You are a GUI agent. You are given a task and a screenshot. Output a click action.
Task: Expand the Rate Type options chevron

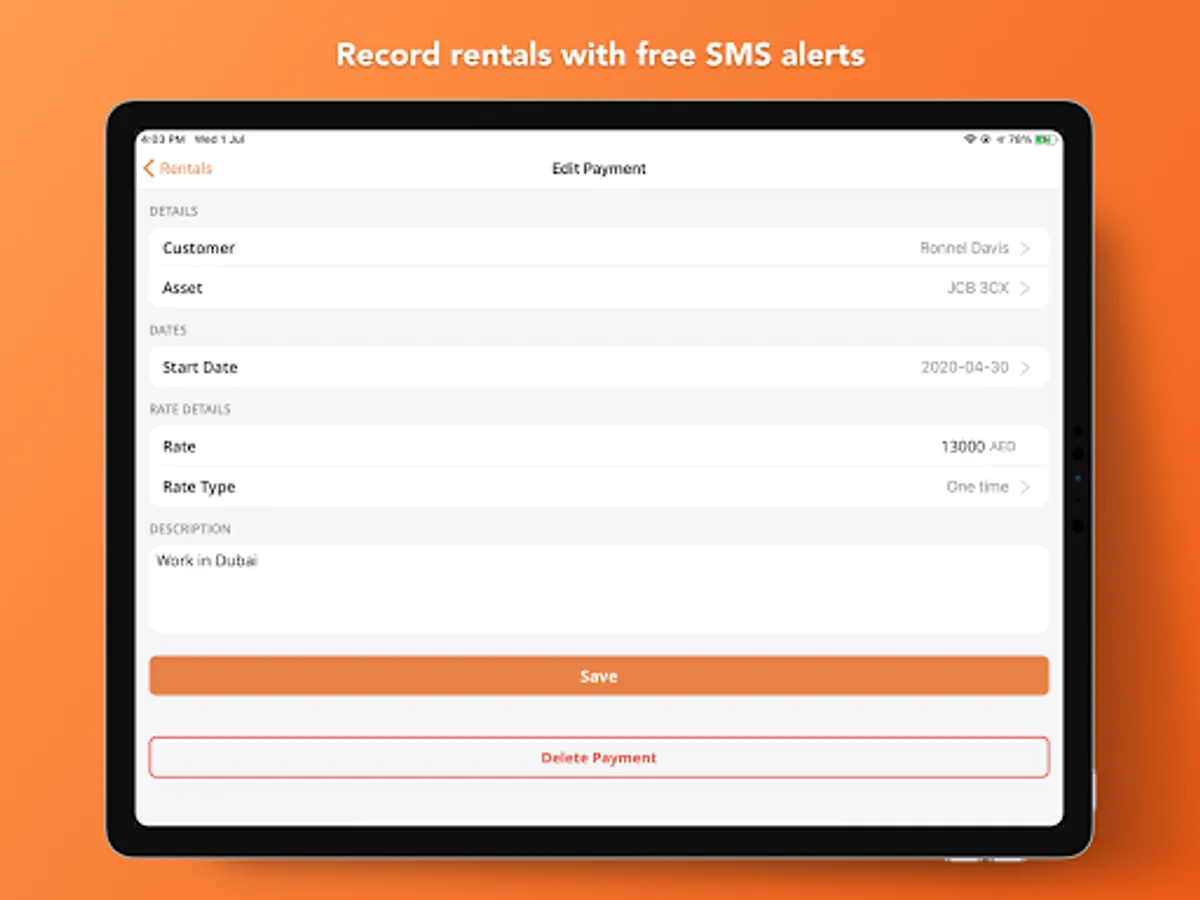(1025, 488)
